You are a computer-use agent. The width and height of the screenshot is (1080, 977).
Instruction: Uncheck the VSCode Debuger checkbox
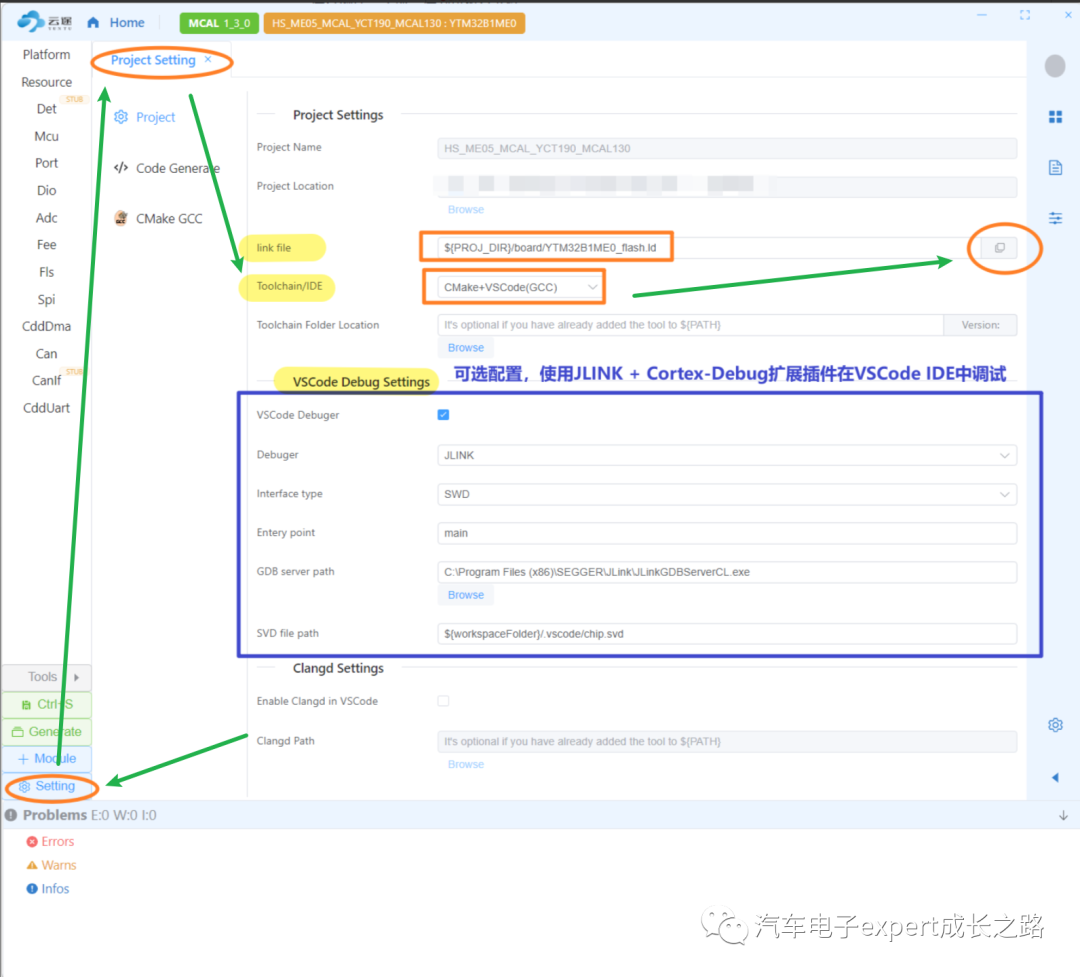(x=443, y=415)
